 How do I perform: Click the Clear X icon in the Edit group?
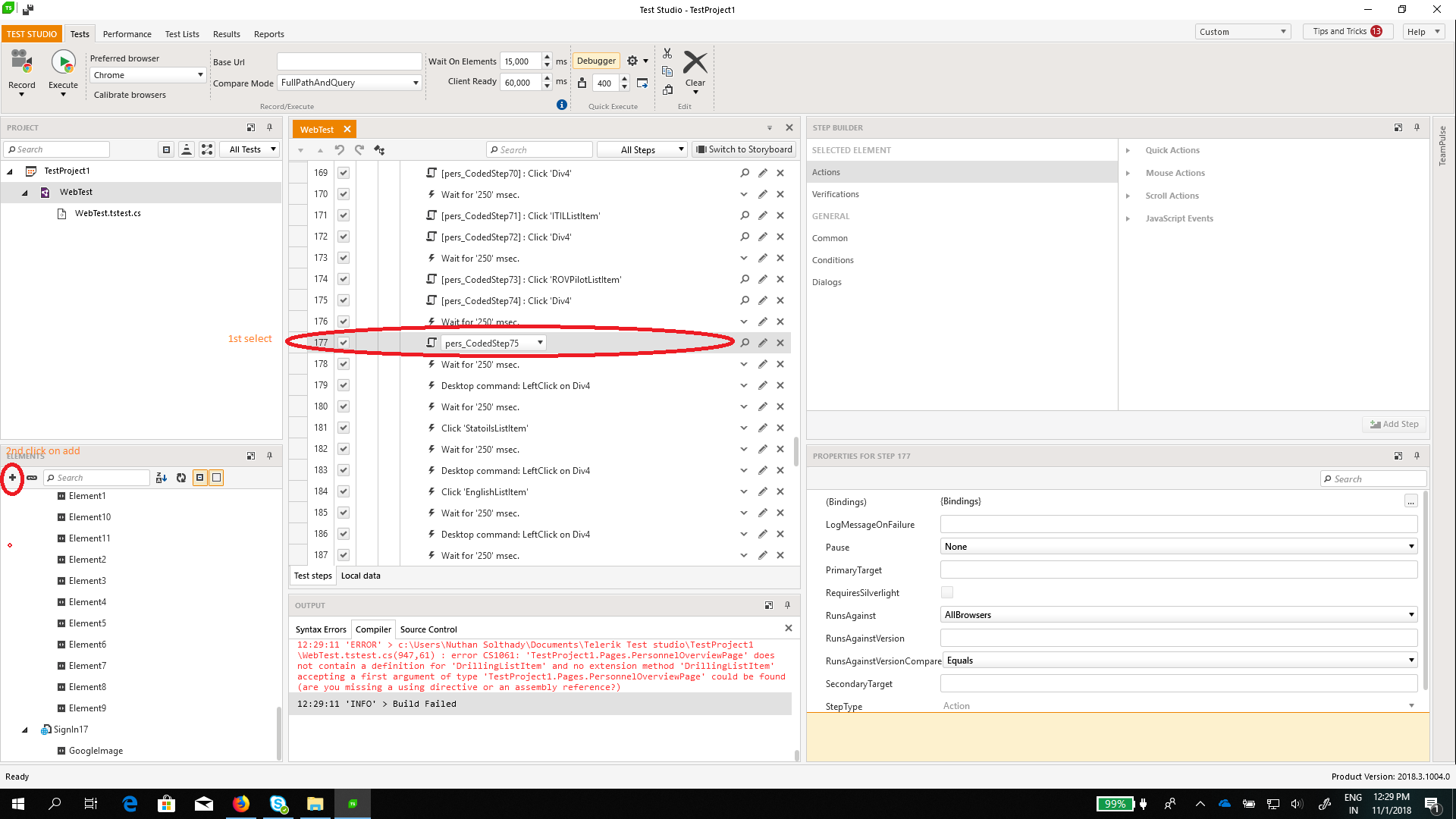click(x=695, y=64)
